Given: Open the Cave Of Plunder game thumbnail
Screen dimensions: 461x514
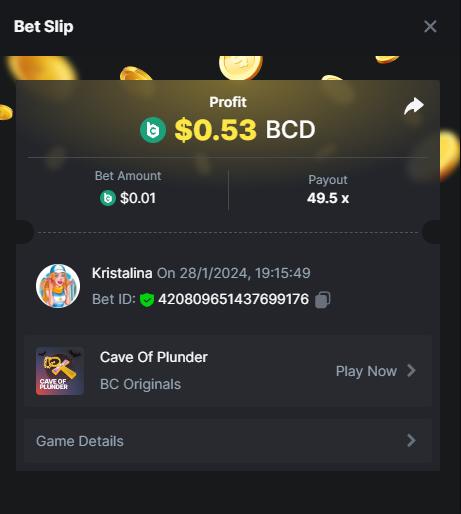Looking at the screenshot, I should (x=60, y=371).
